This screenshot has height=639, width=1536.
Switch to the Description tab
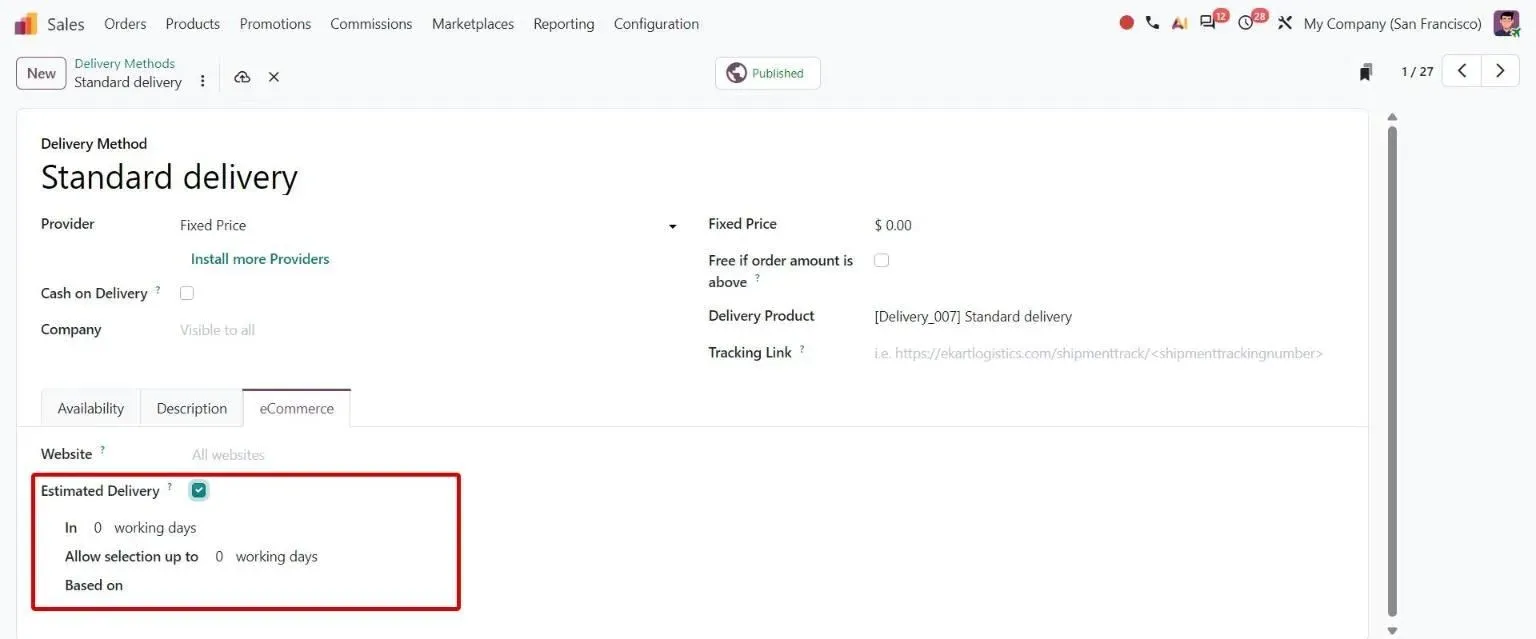[192, 408]
